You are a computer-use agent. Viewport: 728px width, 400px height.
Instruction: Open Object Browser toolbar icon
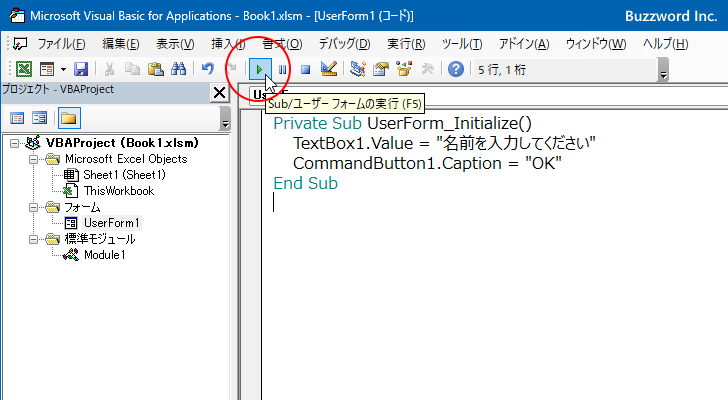click(404, 69)
